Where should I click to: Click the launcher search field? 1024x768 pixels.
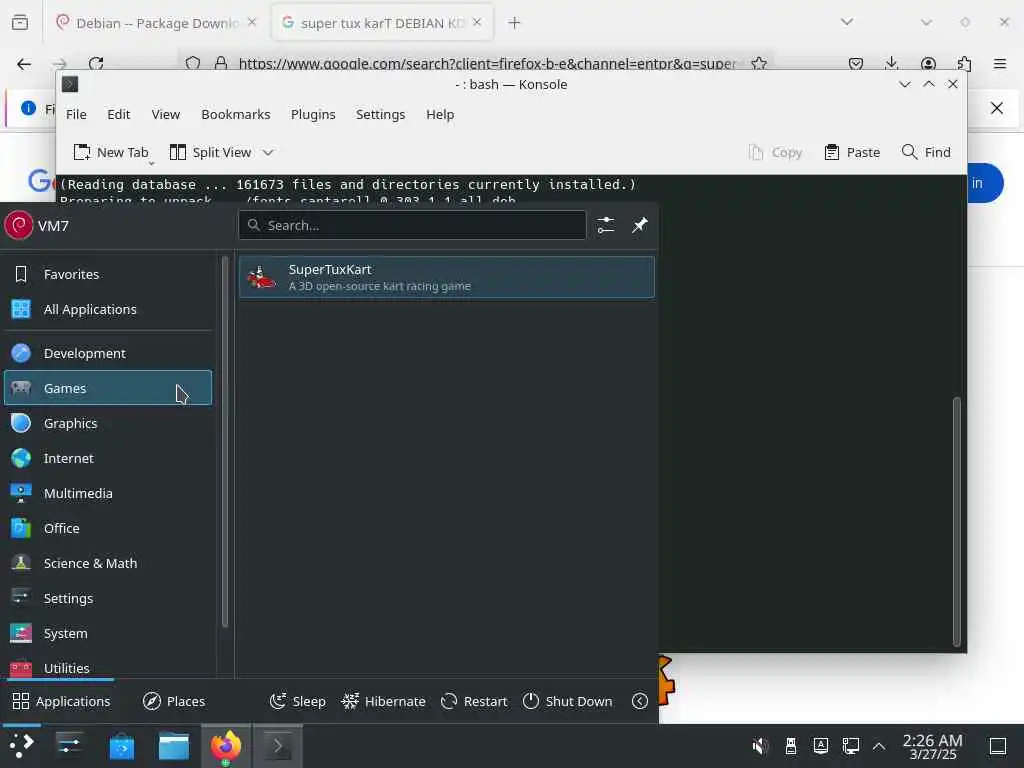[412, 225]
